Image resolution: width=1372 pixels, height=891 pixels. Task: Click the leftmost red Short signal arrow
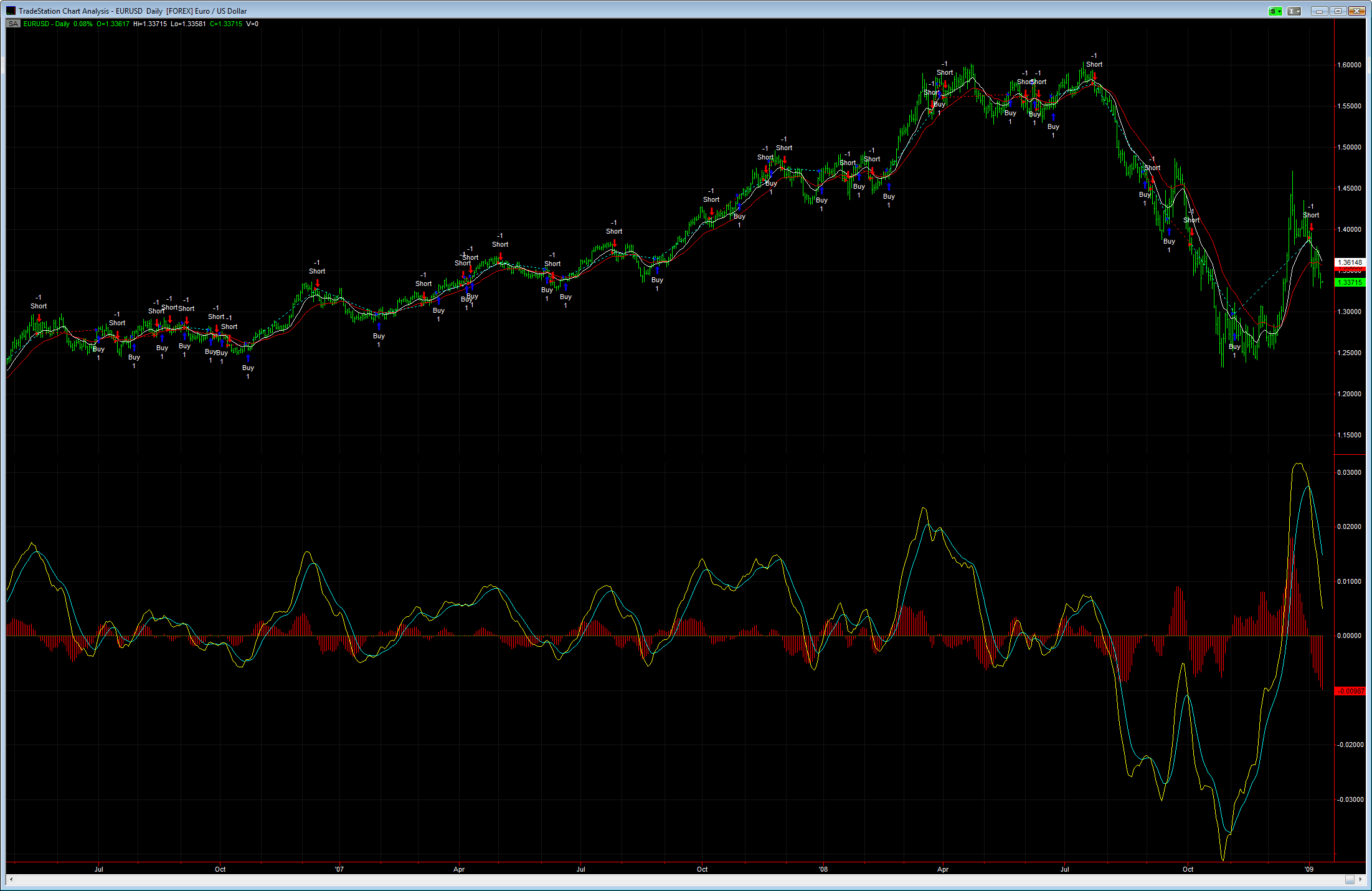[39, 318]
